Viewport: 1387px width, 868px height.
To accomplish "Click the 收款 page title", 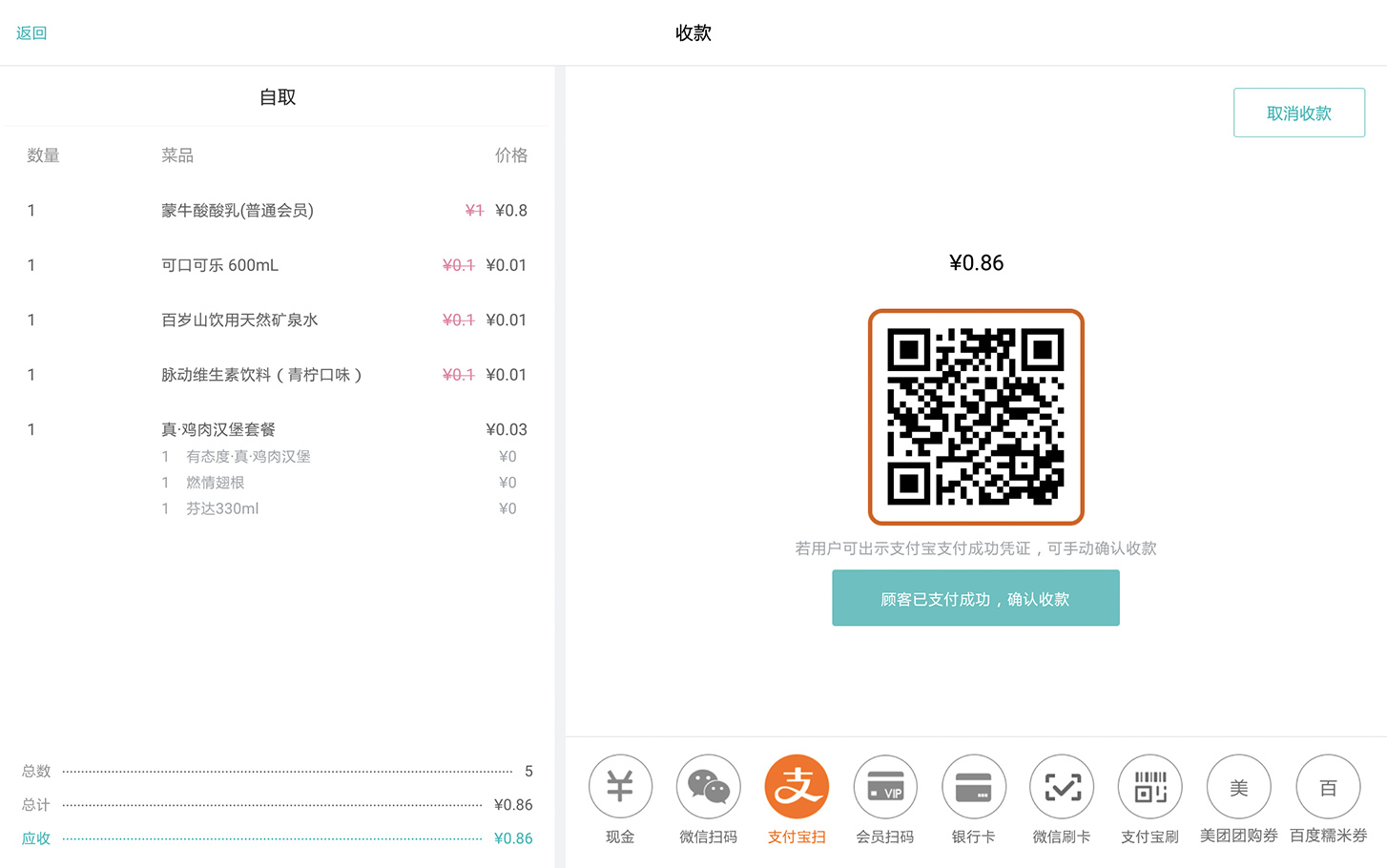I will point(693,32).
